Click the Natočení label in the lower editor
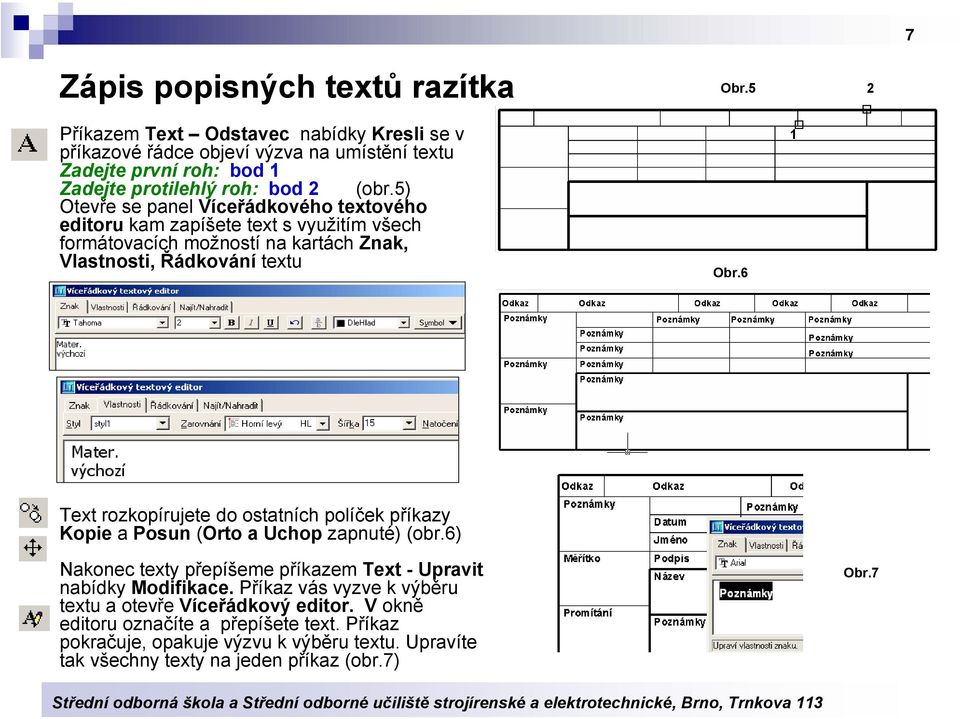Viewport: 960px width, 719px height. click(x=440, y=423)
